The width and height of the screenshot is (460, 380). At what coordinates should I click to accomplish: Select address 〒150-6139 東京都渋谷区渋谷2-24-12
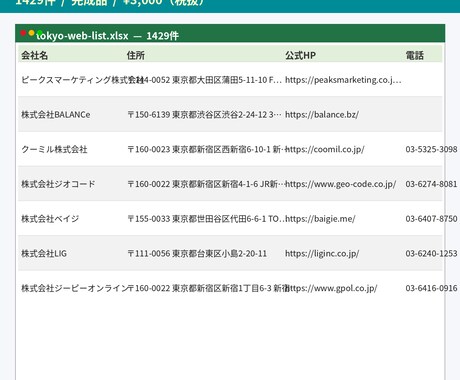click(205, 115)
